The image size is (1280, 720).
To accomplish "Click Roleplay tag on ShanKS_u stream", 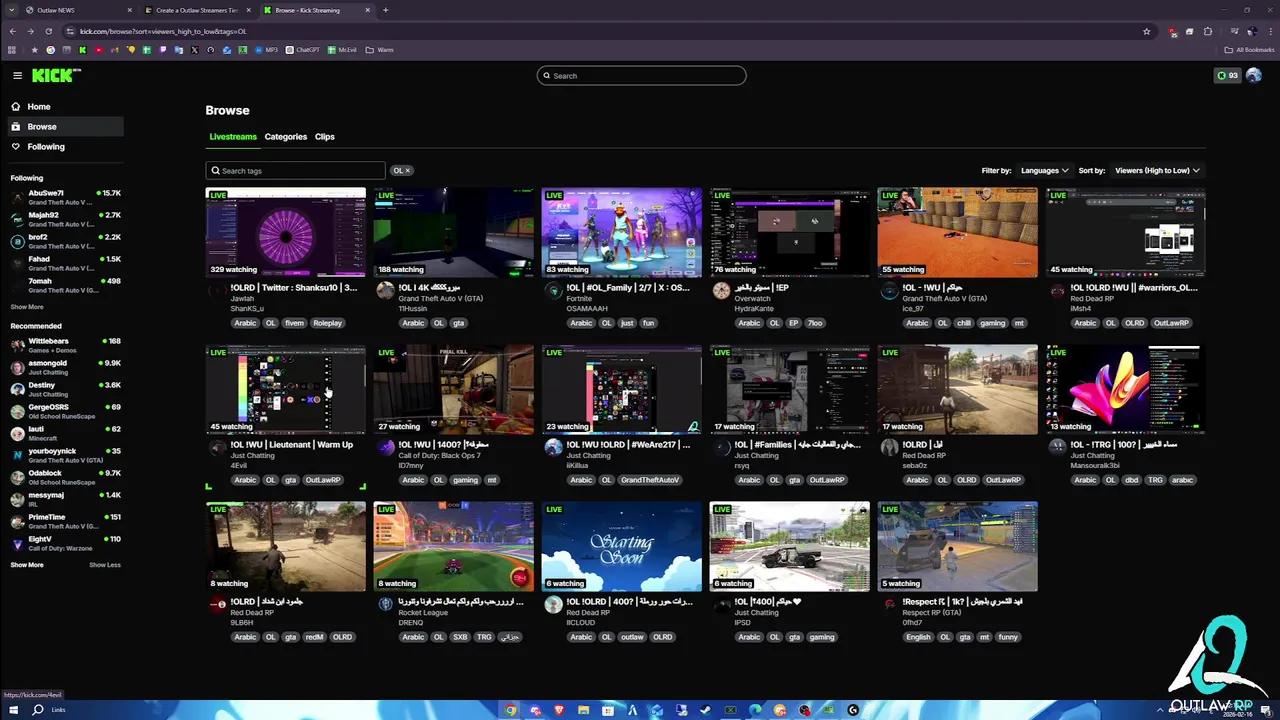I will [x=327, y=323].
